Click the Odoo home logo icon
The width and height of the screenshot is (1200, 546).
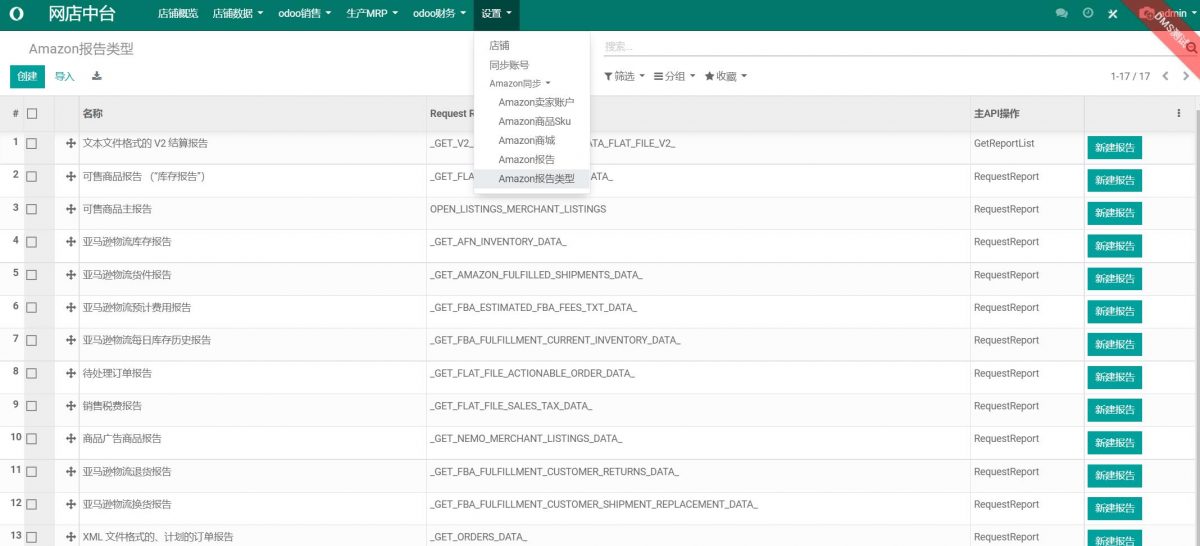tap(17, 14)
